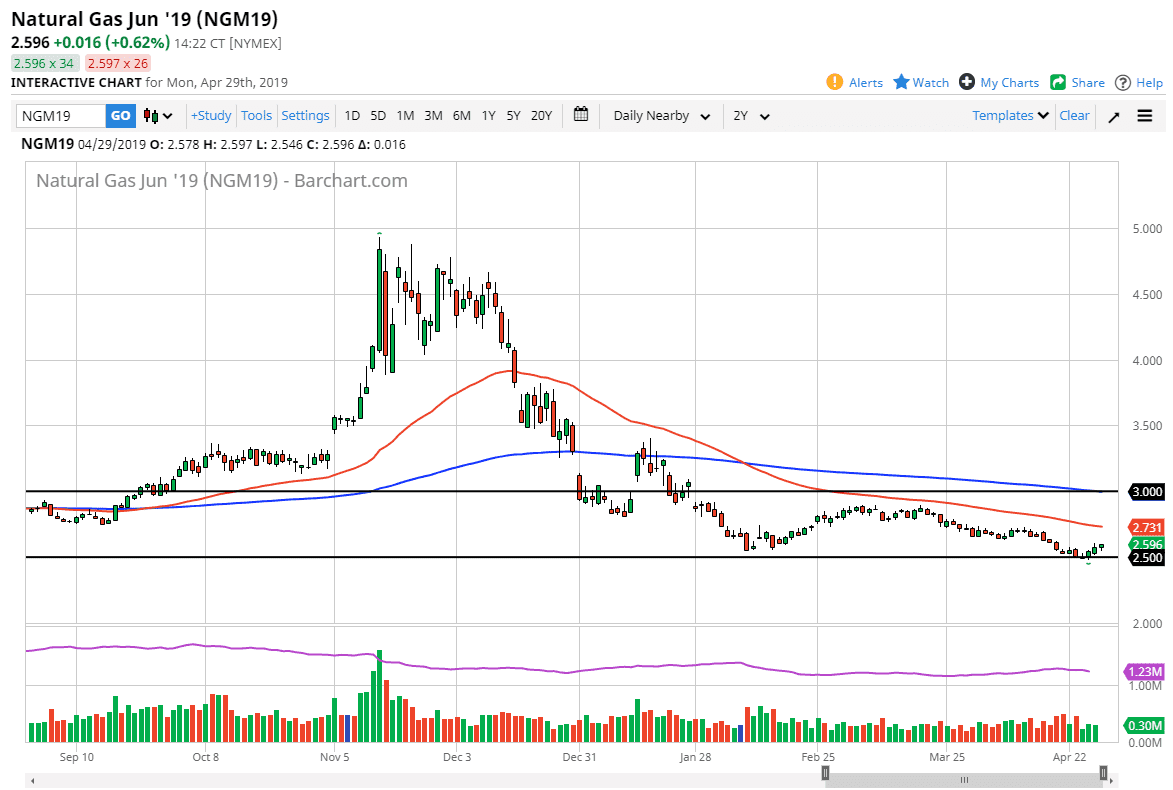Open the hamburger chart menu icon
The image size is (1173, 790).
[x=1144, y=115]
